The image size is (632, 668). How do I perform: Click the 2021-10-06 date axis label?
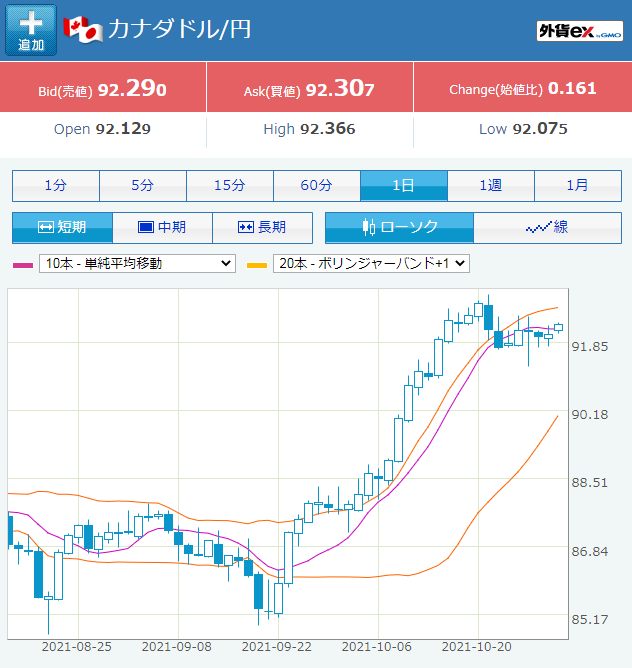[377, 647]
